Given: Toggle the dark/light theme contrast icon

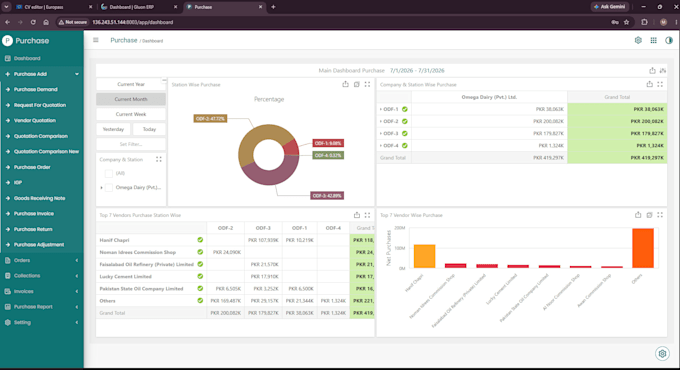Looking at the screenshot, I should coord(669,40).
